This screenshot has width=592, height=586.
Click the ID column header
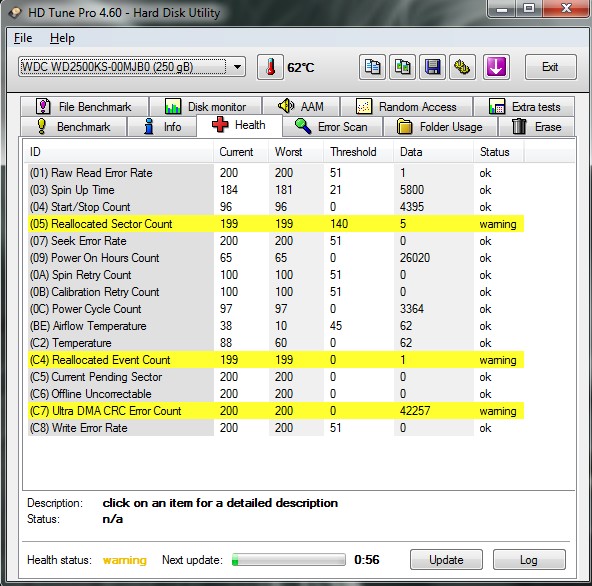coord(119,152)
